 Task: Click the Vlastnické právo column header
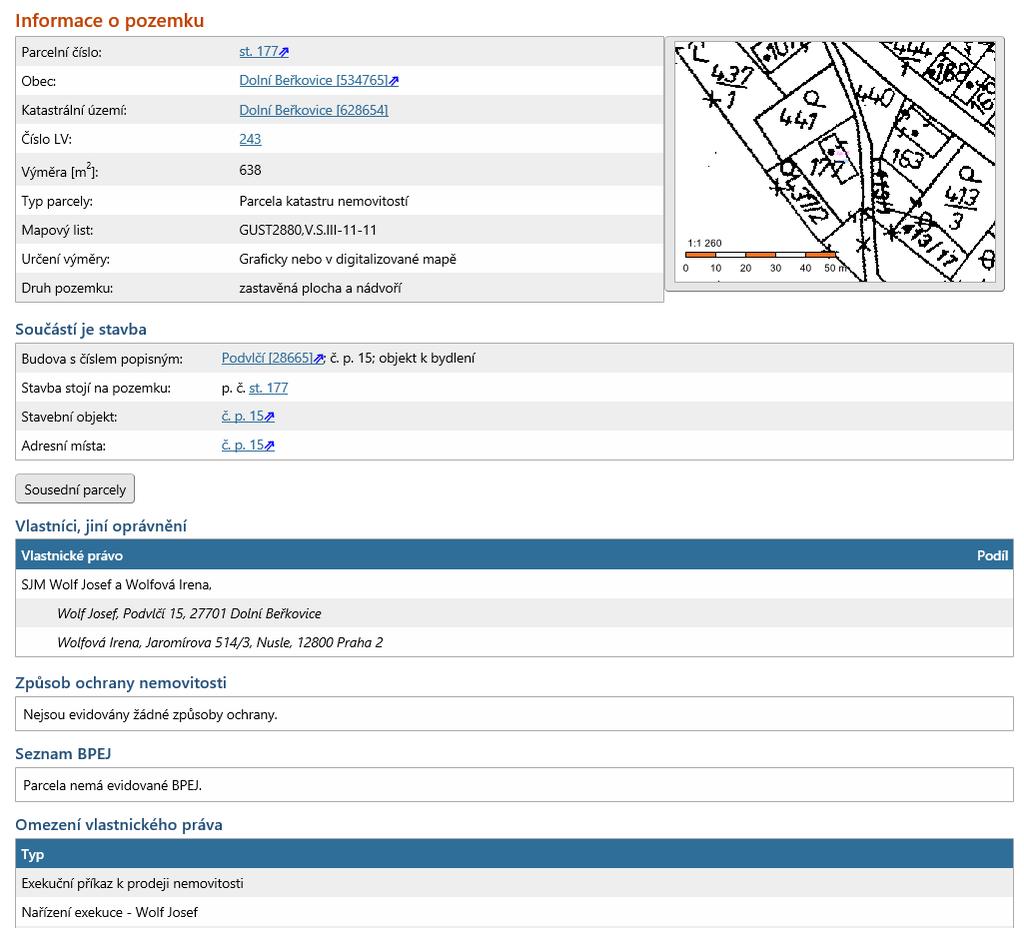point(72,556)
